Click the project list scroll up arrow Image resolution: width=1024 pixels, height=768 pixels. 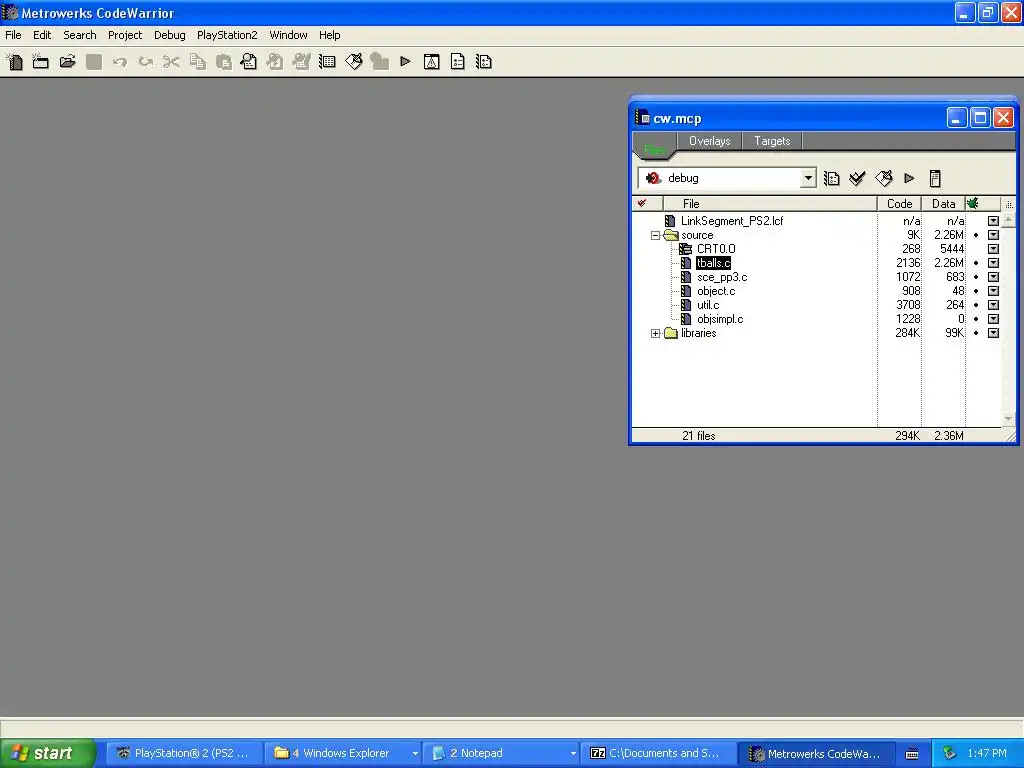click(x=1008, y=220)
